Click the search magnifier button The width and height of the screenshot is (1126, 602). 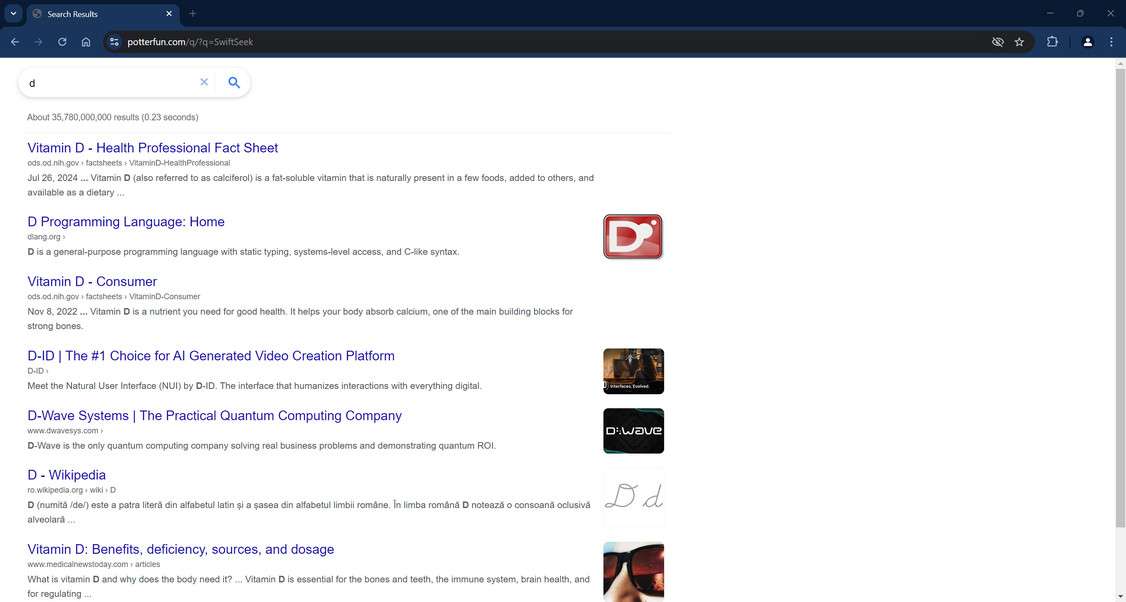(x=233, y=82)
